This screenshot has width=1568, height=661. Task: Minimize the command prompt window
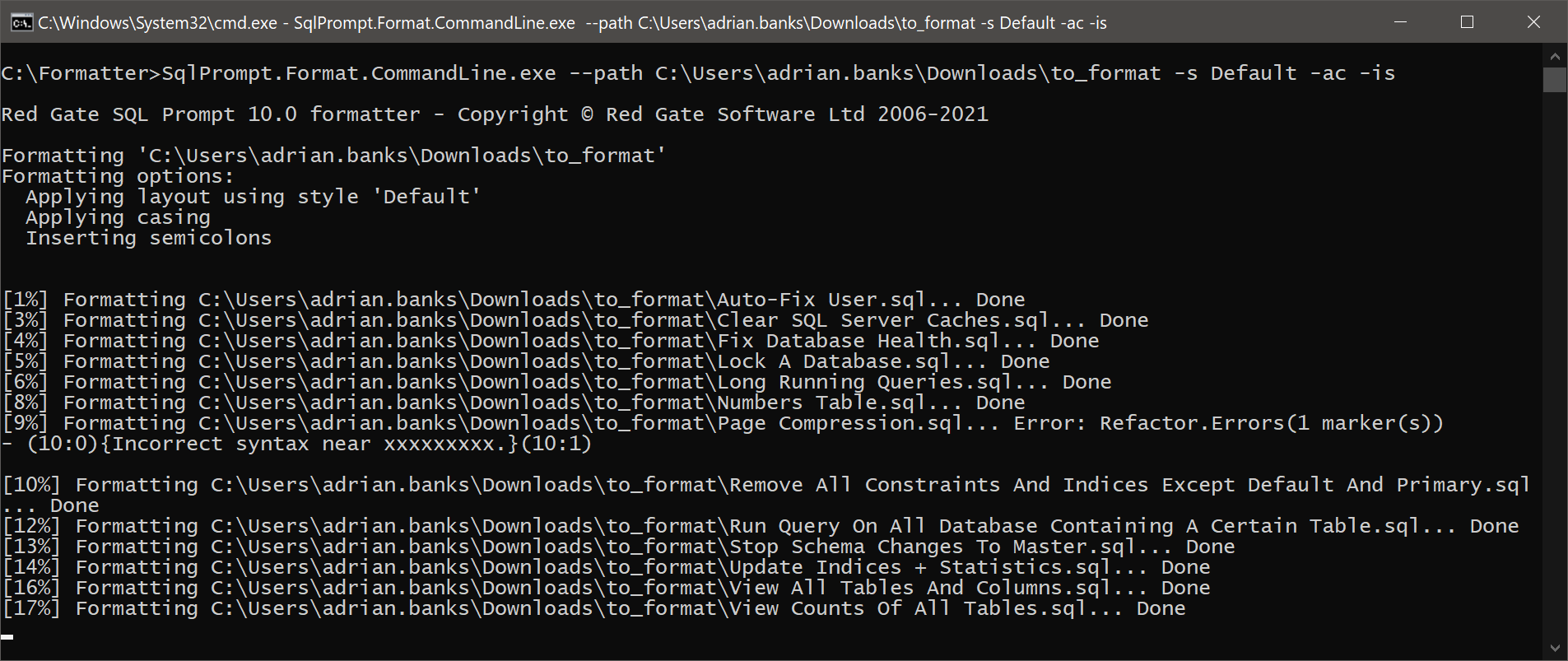click(x=1400, y=22)
